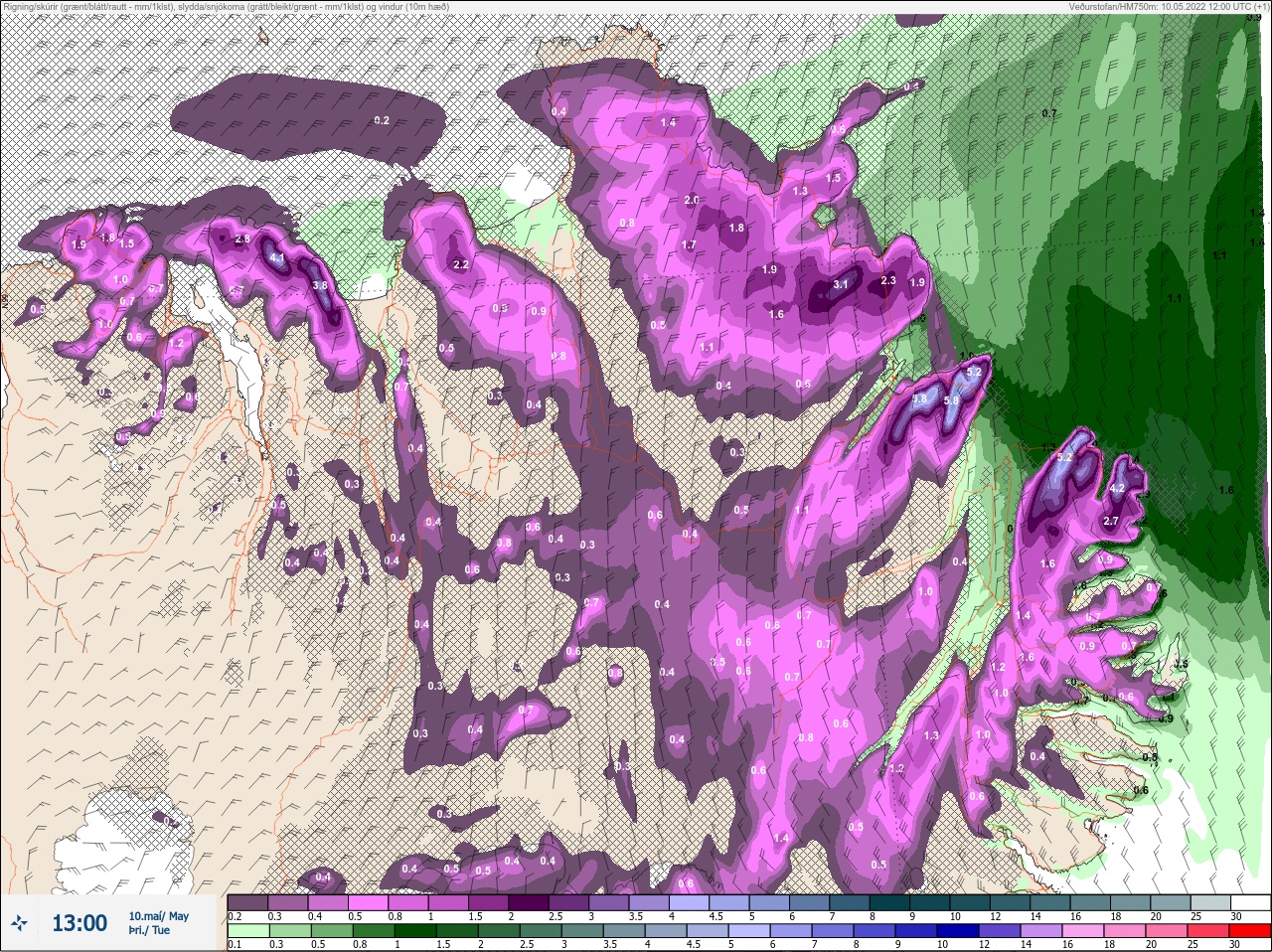Click the 2.2 precipitation value on the map
Screen dimensions: 1272x952
click(460, 265)
